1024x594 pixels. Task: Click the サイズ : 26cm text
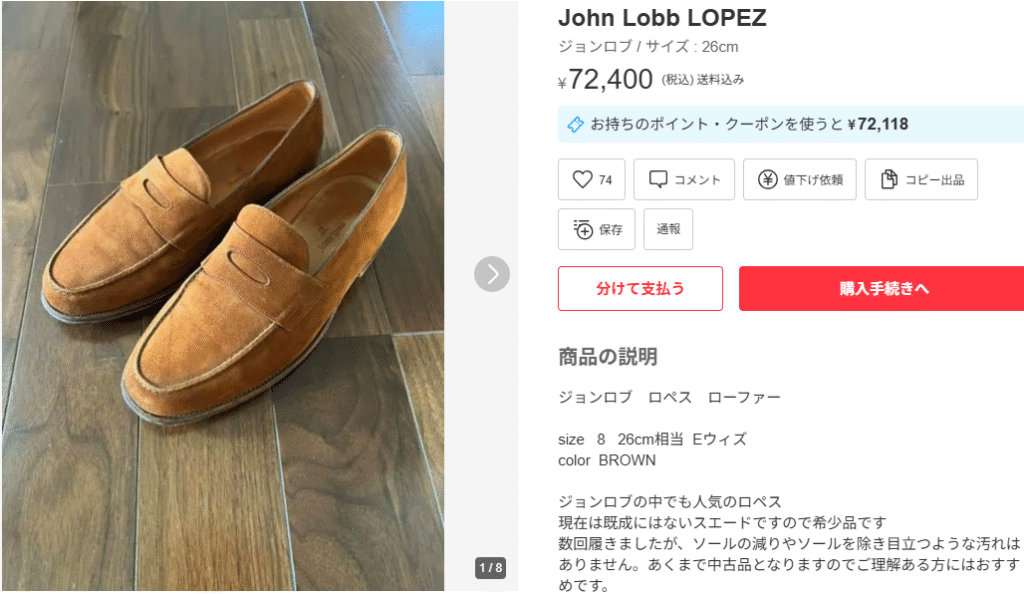tap(692, 47)
